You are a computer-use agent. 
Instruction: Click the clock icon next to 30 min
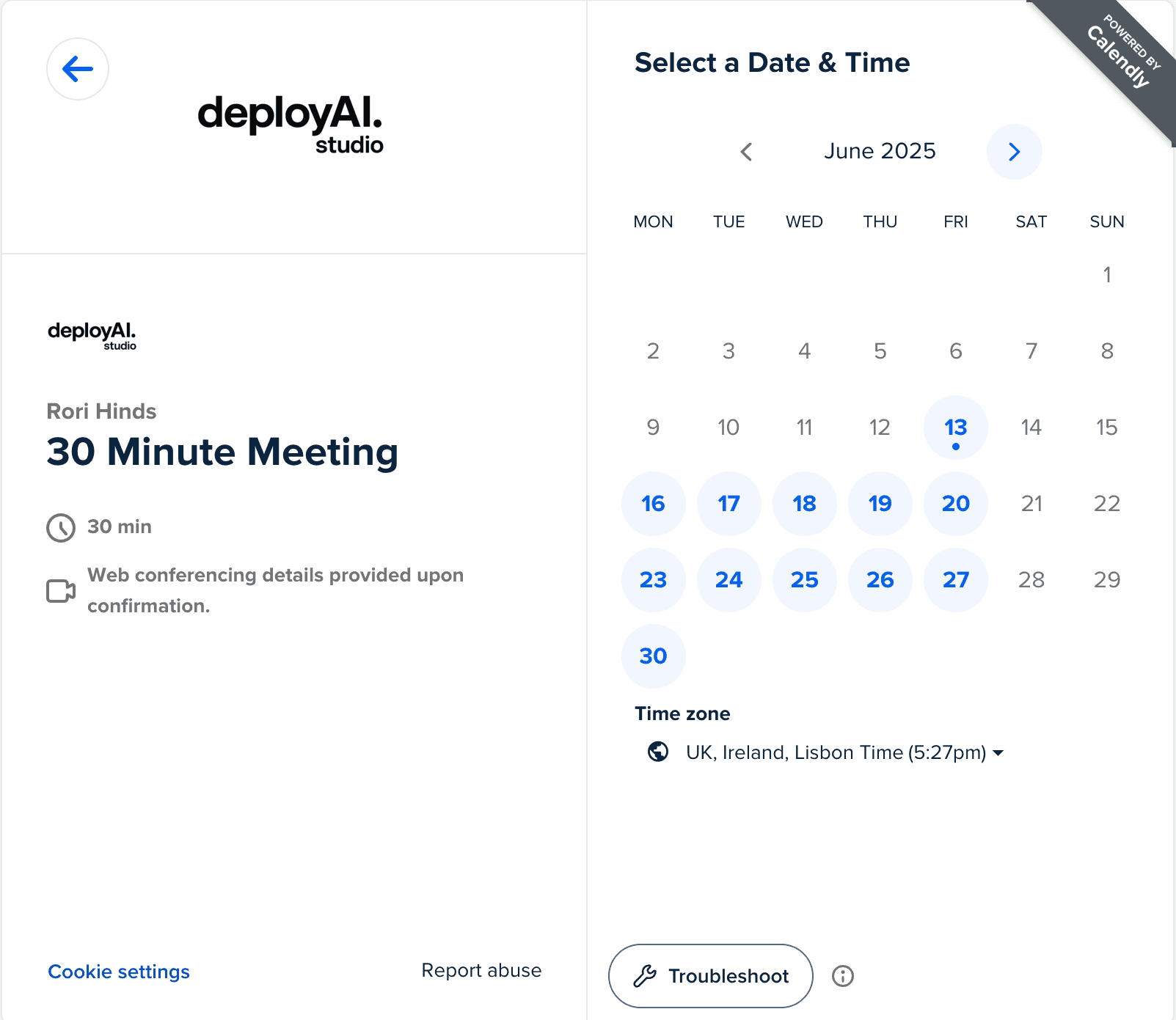pos(61,526)
